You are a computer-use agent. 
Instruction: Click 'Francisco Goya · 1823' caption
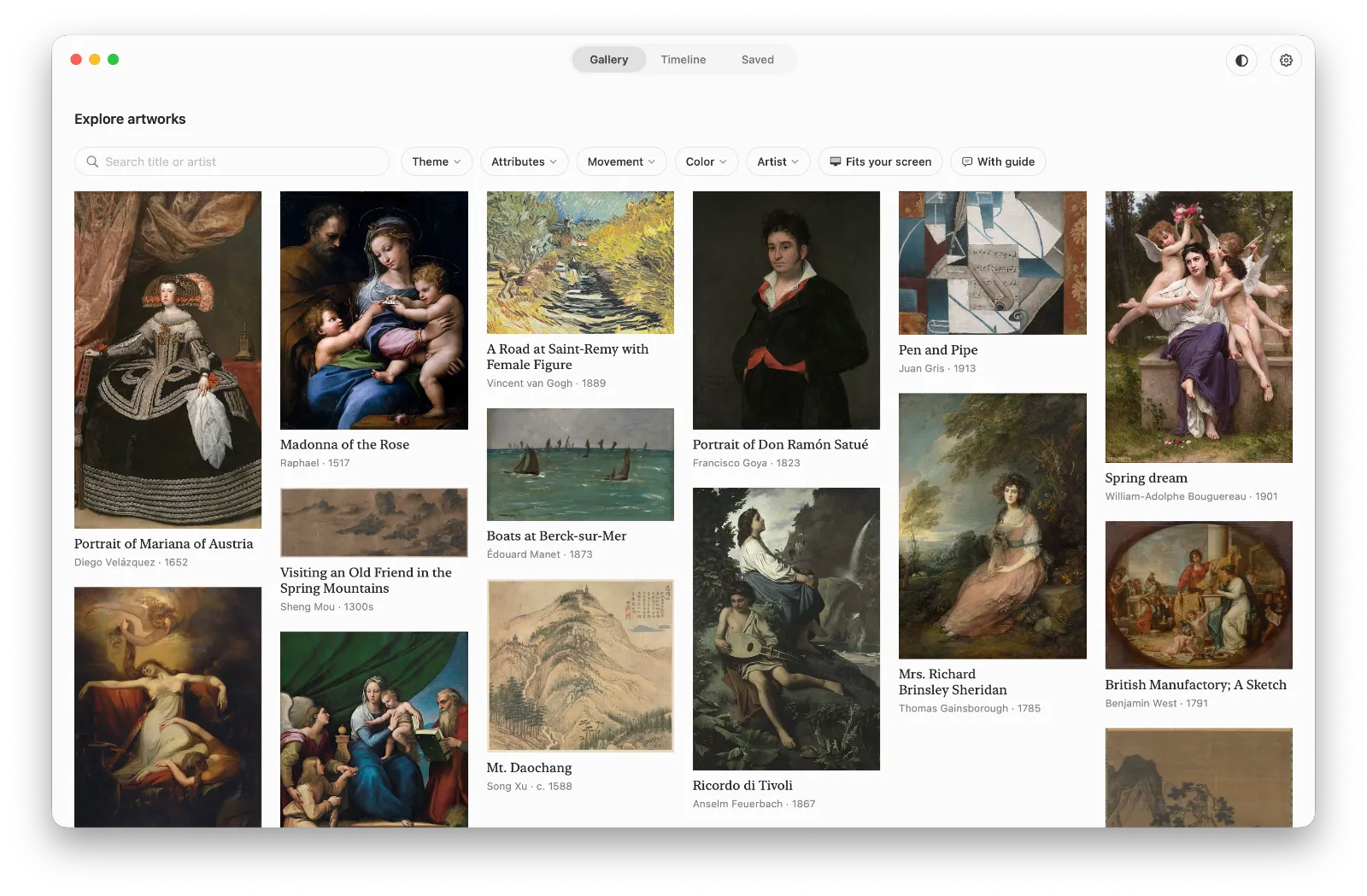746,463
